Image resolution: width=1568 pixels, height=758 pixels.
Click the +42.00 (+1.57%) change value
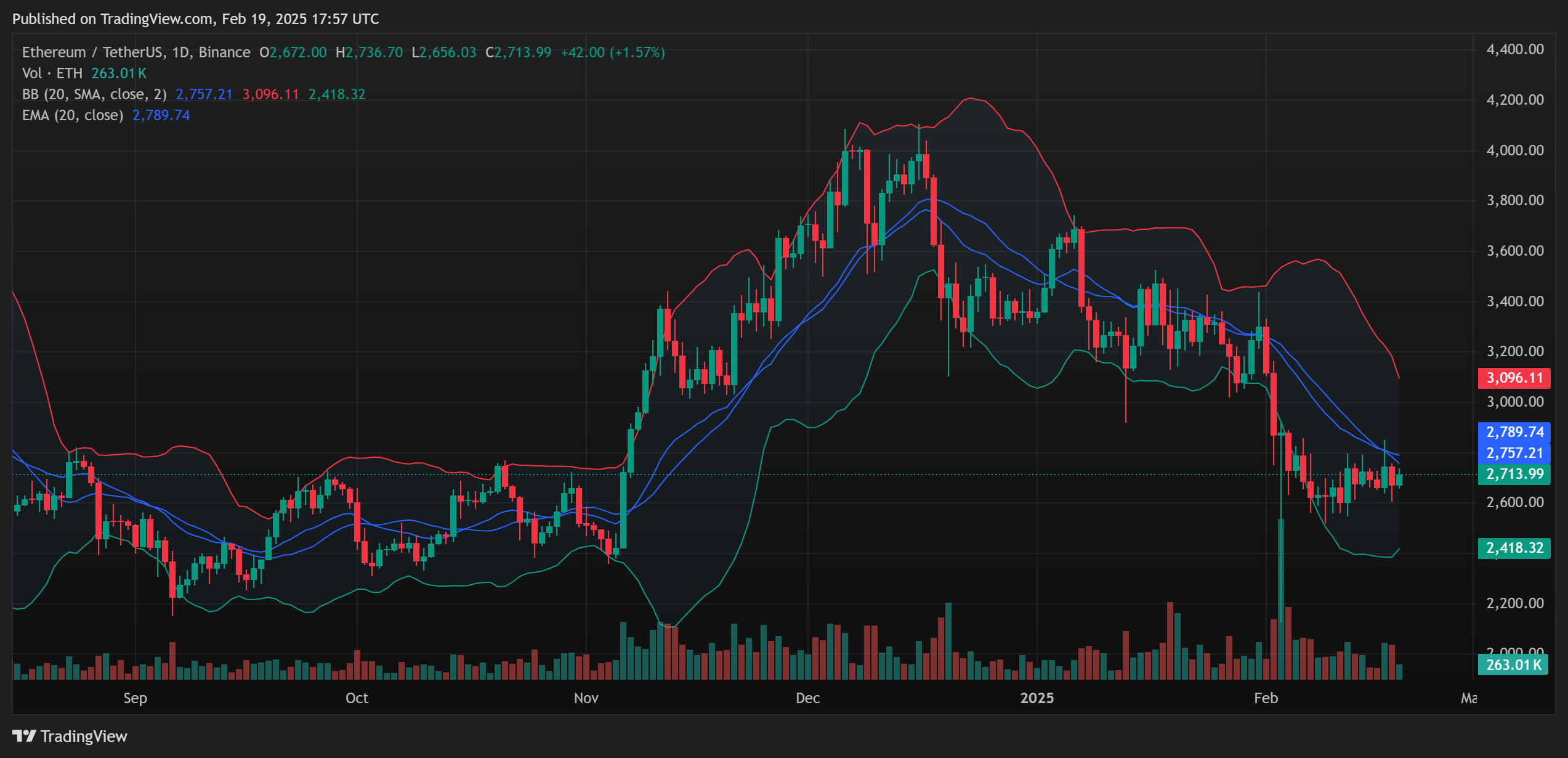coord(612,52)
